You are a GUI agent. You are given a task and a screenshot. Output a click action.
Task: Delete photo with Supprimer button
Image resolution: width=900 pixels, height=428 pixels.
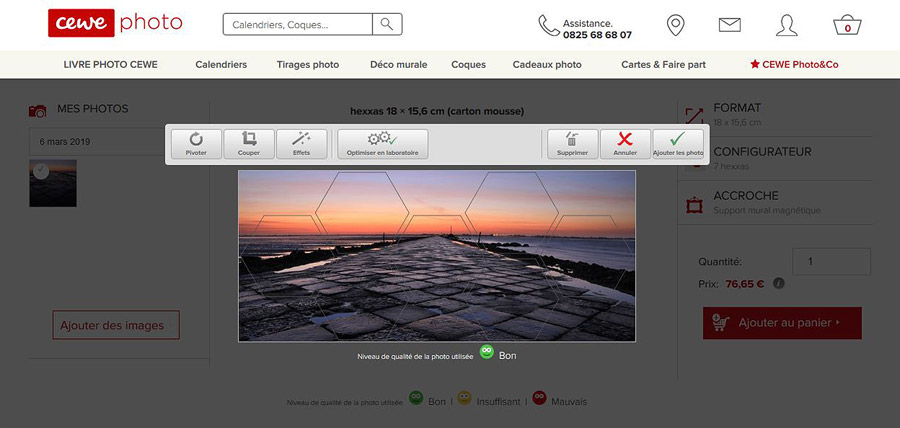572,144
